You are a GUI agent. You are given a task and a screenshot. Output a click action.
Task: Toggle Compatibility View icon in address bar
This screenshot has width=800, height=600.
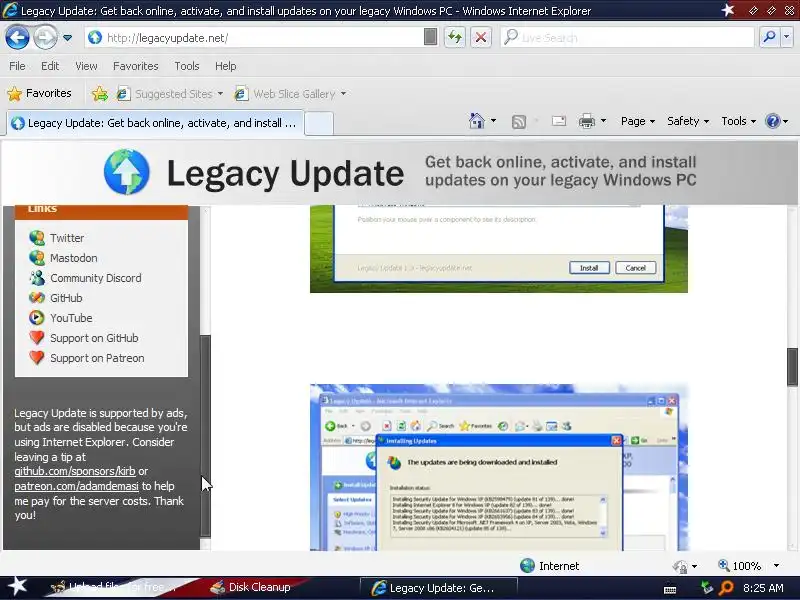[x=430, y=37]
